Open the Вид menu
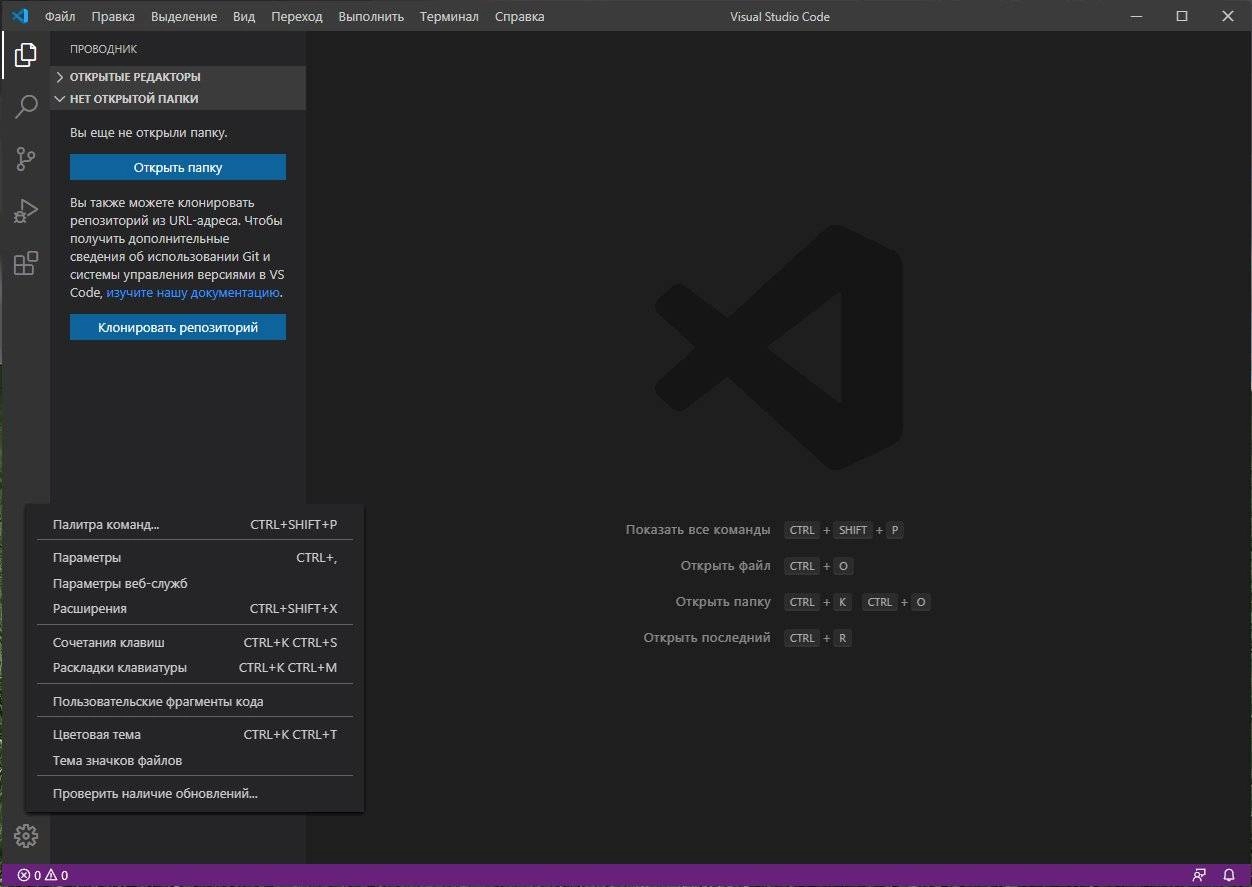Screen dimensions: 1252x887 244,16
